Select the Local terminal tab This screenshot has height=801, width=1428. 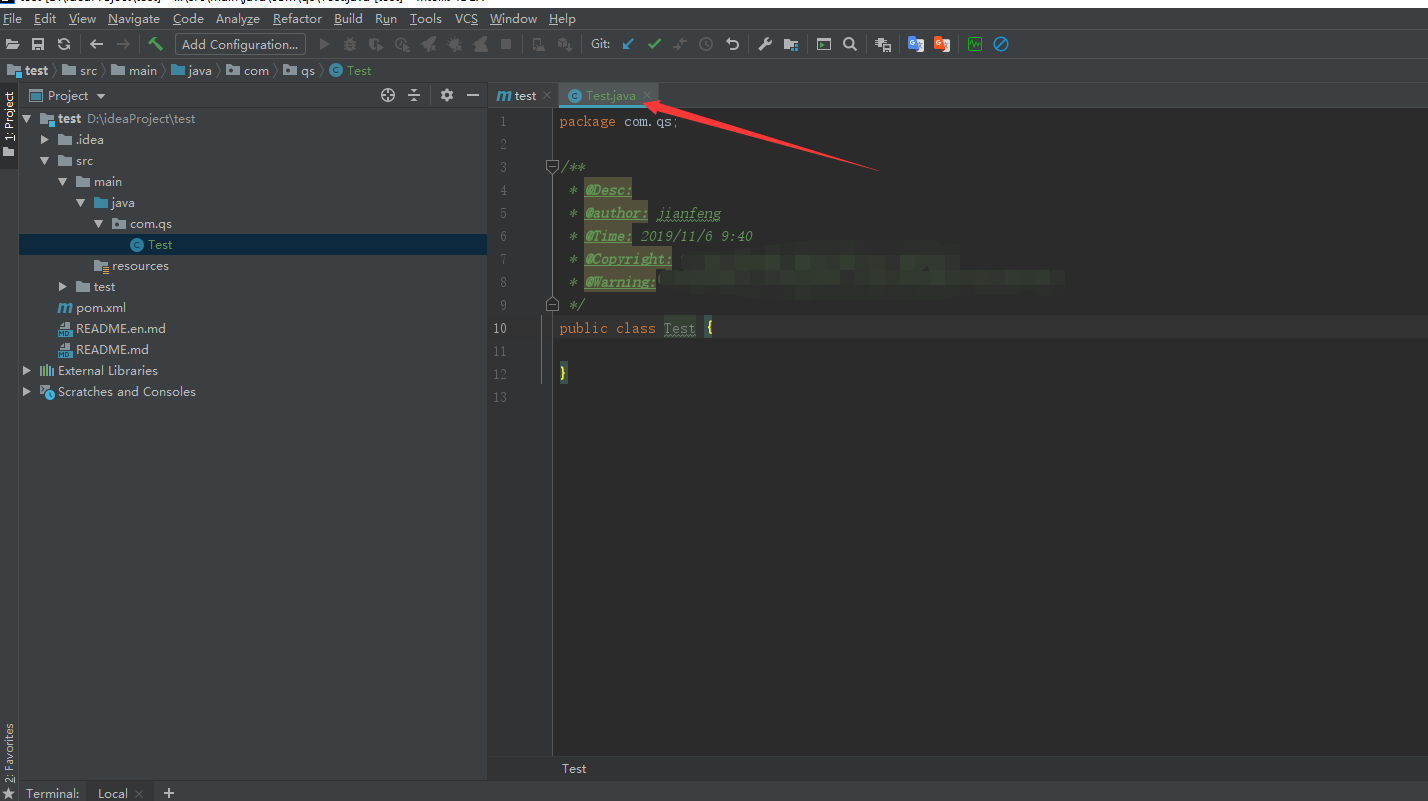coord(113,793)
